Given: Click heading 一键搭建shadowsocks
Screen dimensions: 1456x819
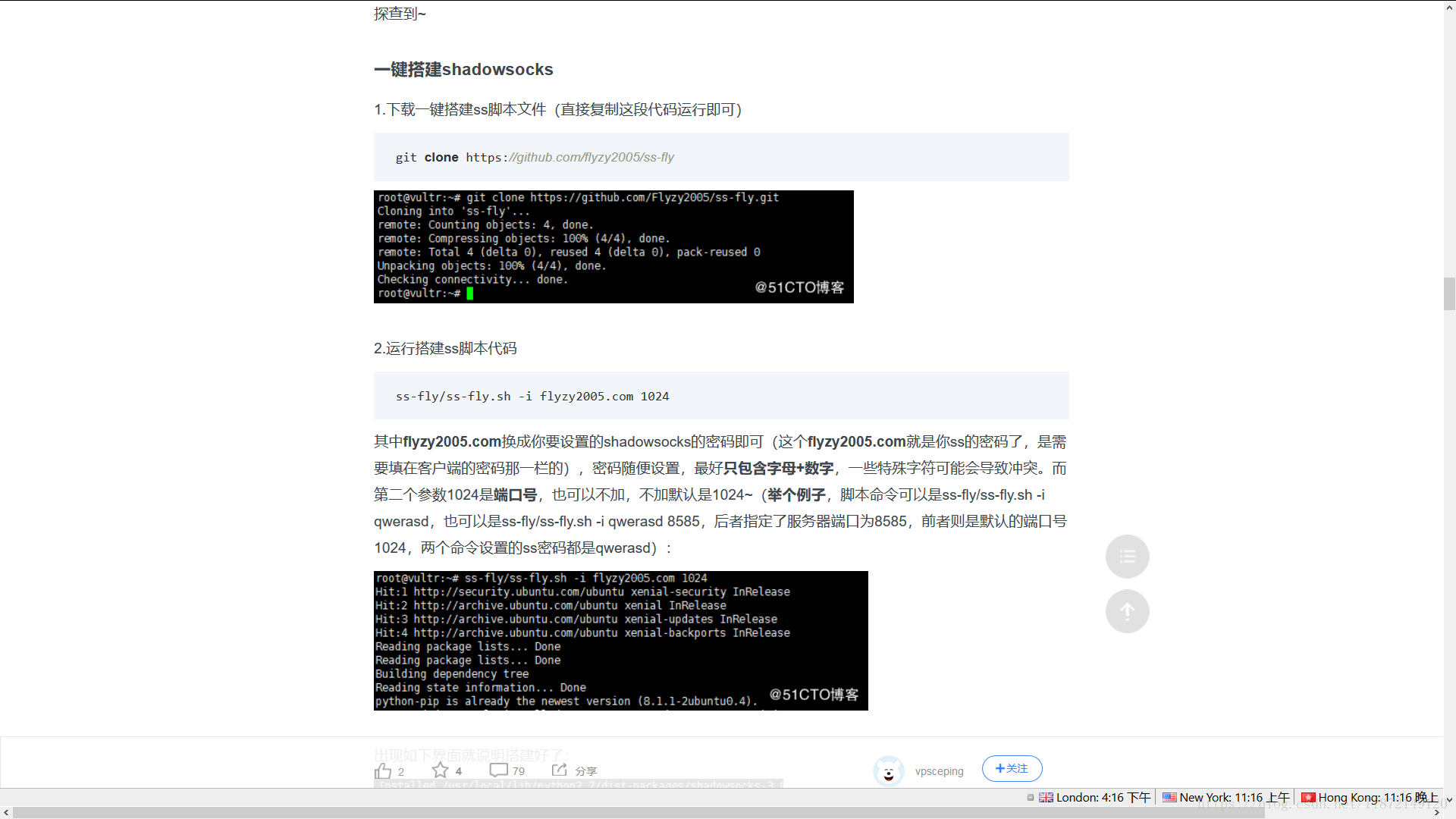Looking at the screenshot, I should (x=463, y=70).
